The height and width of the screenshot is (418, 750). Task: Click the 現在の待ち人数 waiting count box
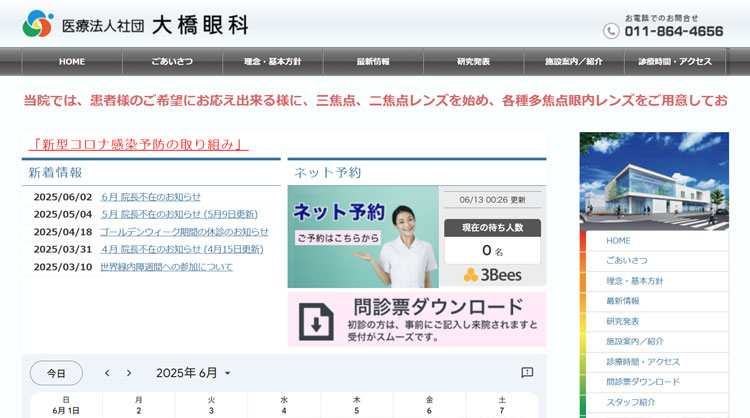click(493, 242)
